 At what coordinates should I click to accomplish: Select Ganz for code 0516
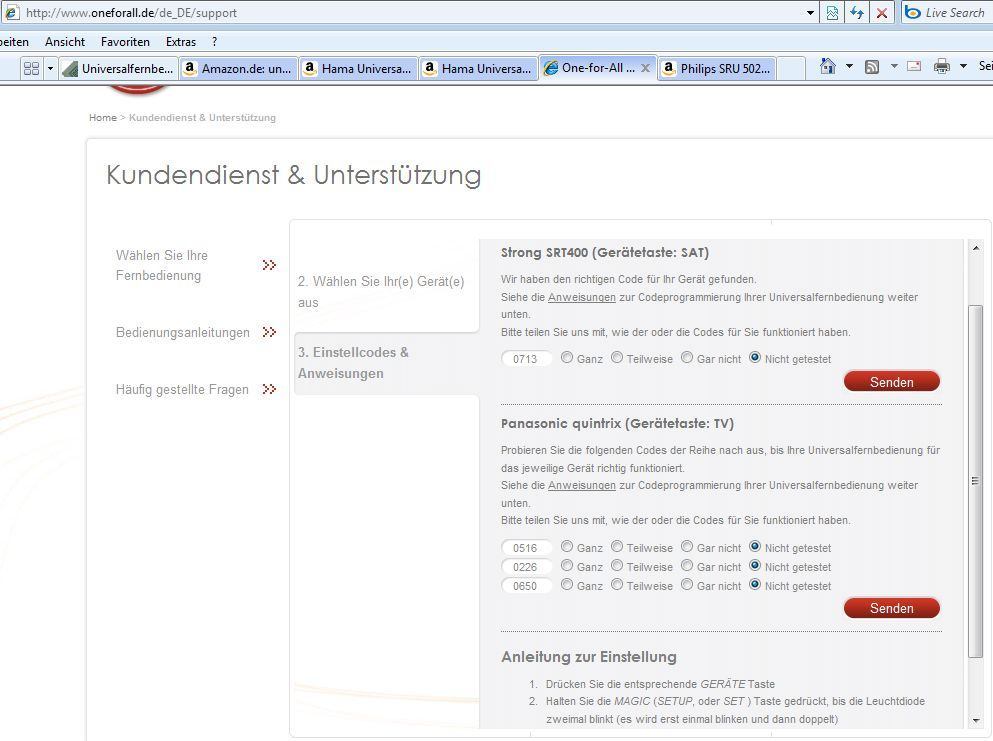pos(567,546)
